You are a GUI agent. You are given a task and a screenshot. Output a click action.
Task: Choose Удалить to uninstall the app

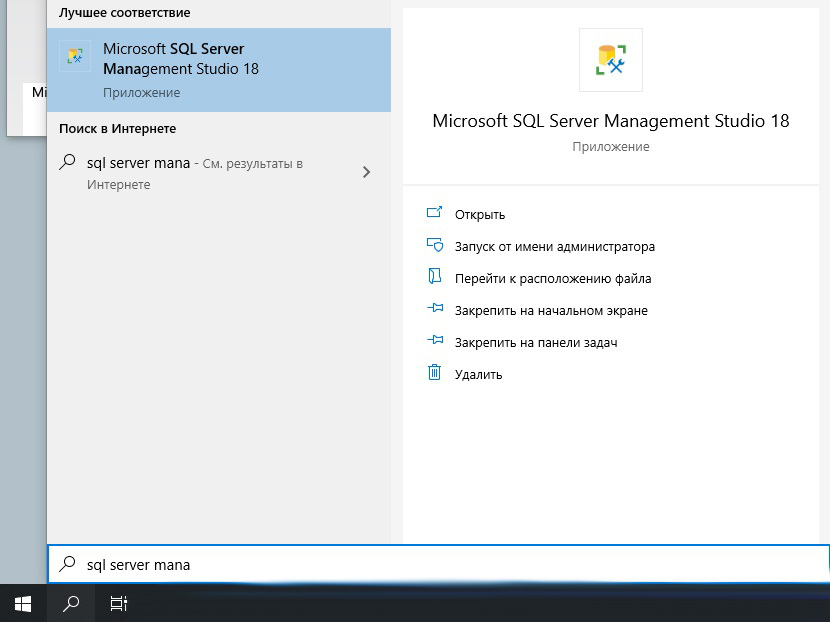479,374
